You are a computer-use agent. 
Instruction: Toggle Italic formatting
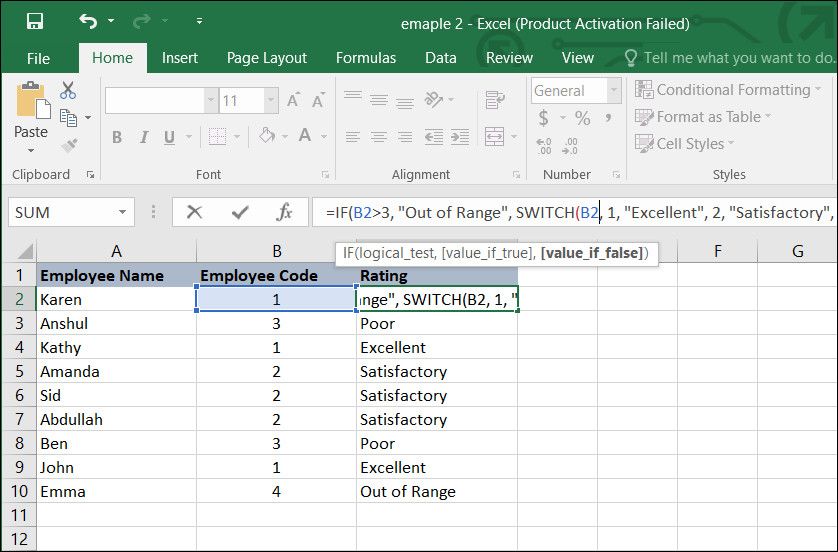point(143,138)
